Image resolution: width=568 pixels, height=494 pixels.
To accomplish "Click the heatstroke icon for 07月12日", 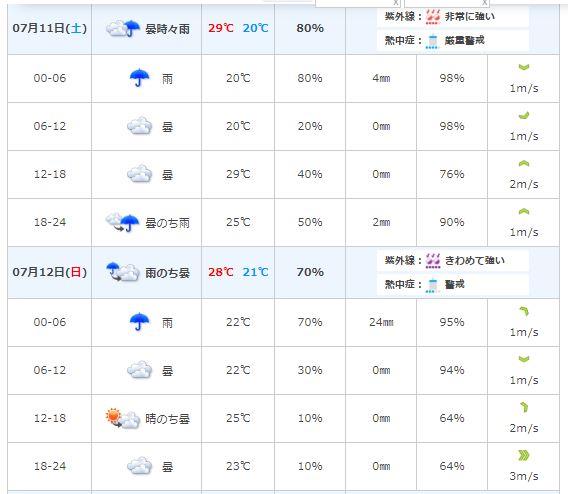I will click(x=432, y=285).
